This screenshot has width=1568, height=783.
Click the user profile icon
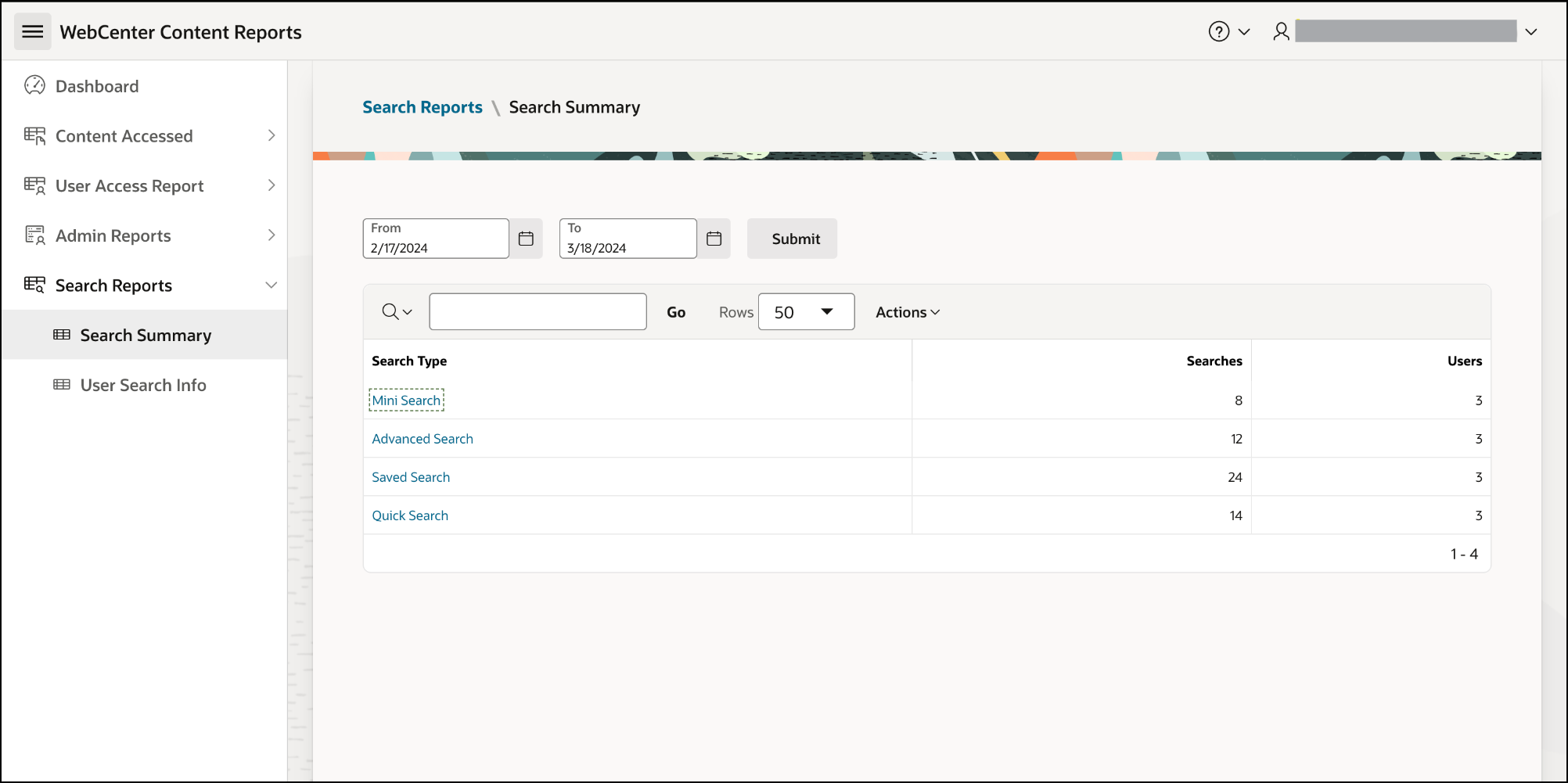click(1281, 31)
